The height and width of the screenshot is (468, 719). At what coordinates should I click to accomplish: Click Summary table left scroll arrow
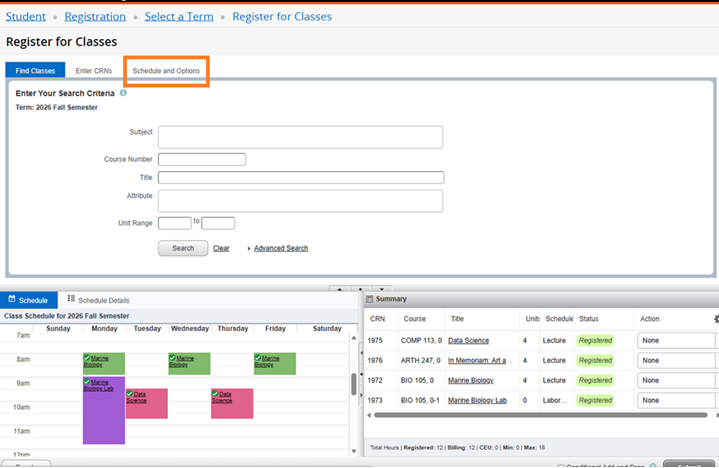click(369, 415)
